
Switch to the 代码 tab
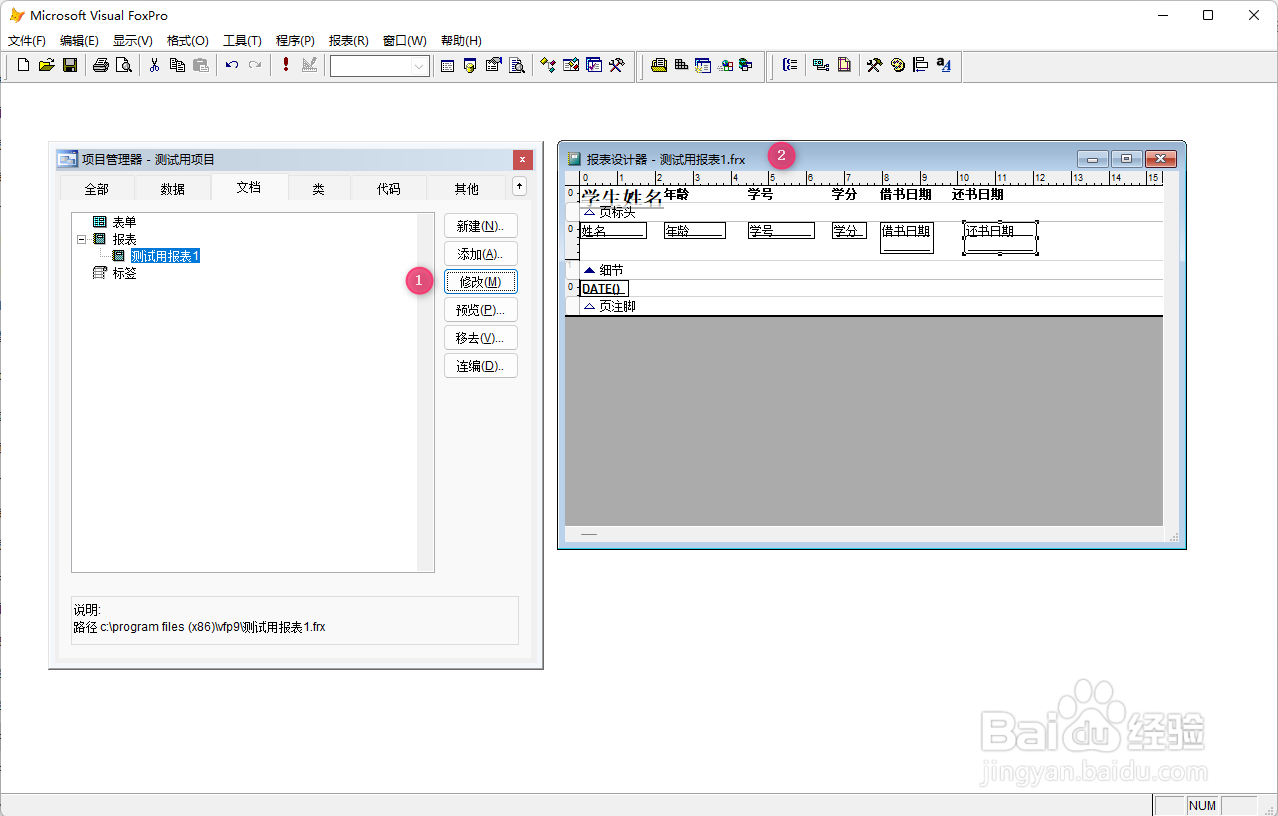[x=388, y=188]
